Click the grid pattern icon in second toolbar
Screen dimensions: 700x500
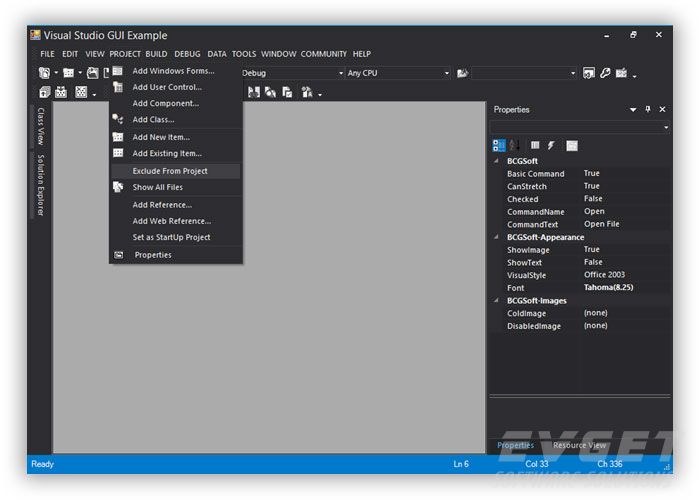(81, 92)
